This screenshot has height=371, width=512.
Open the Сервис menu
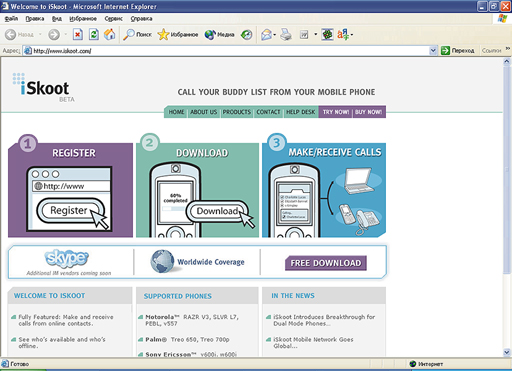click(x=114, y=19)
